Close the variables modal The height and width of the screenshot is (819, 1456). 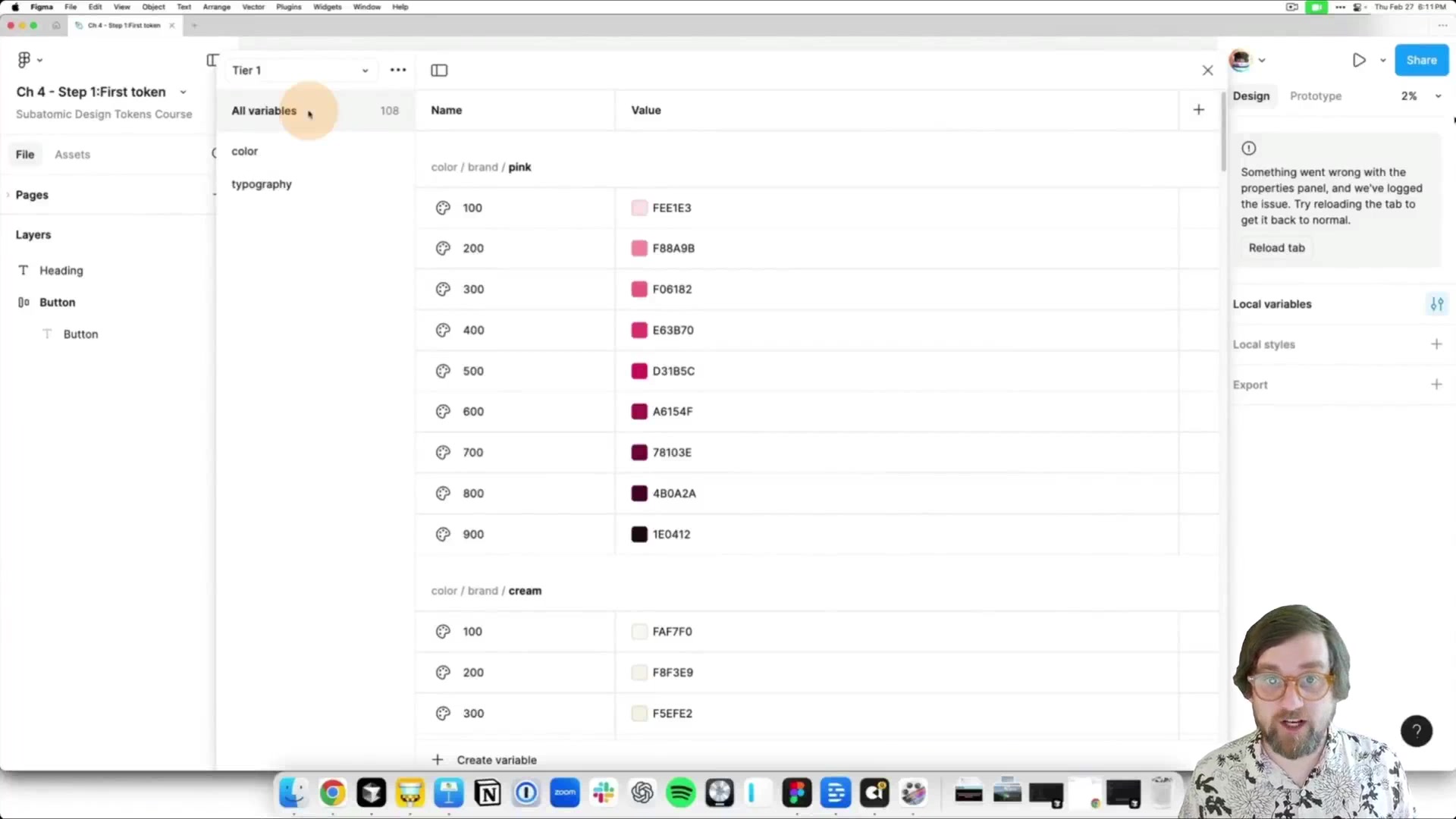pyautogui.click(x=1207, y=71)
